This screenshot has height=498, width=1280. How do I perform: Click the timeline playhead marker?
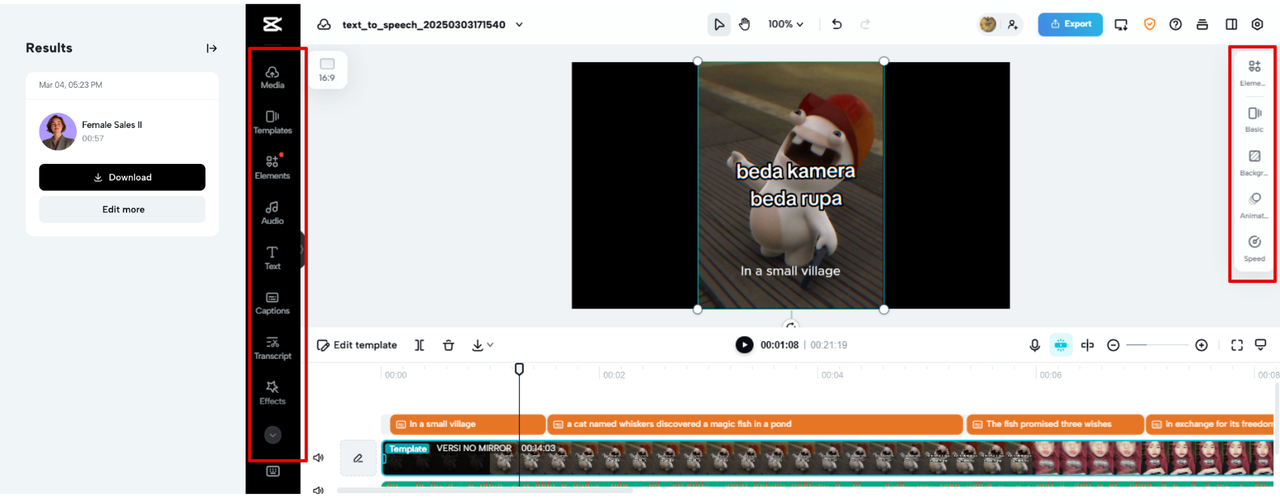519,369
